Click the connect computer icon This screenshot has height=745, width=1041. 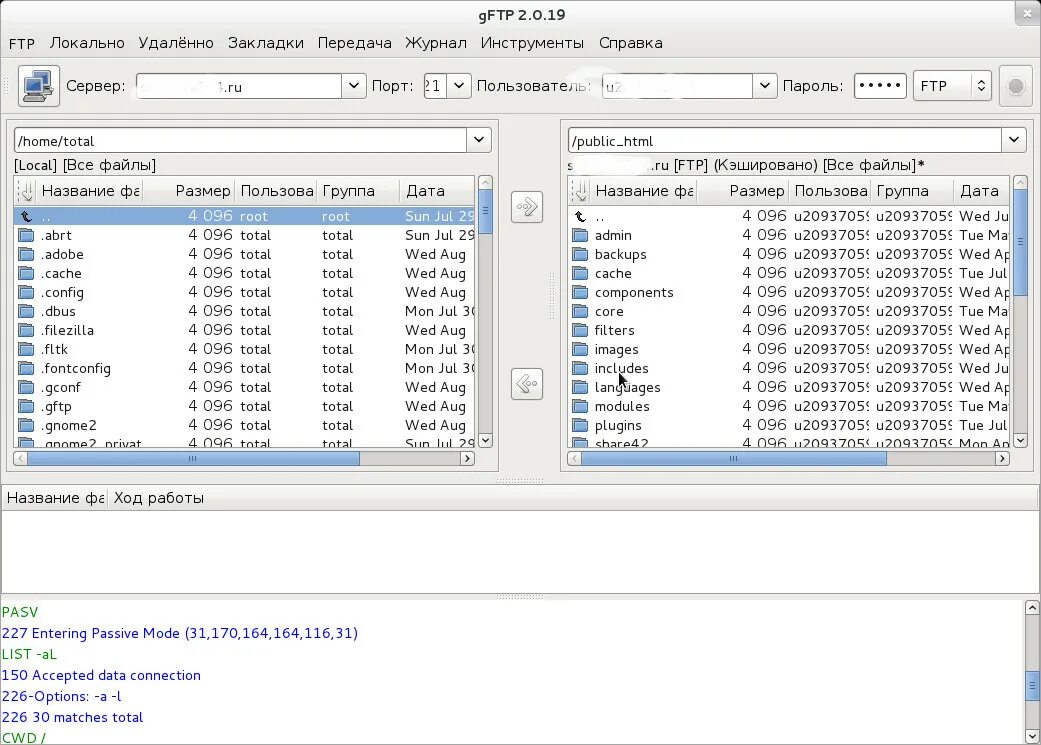[39, 86]
